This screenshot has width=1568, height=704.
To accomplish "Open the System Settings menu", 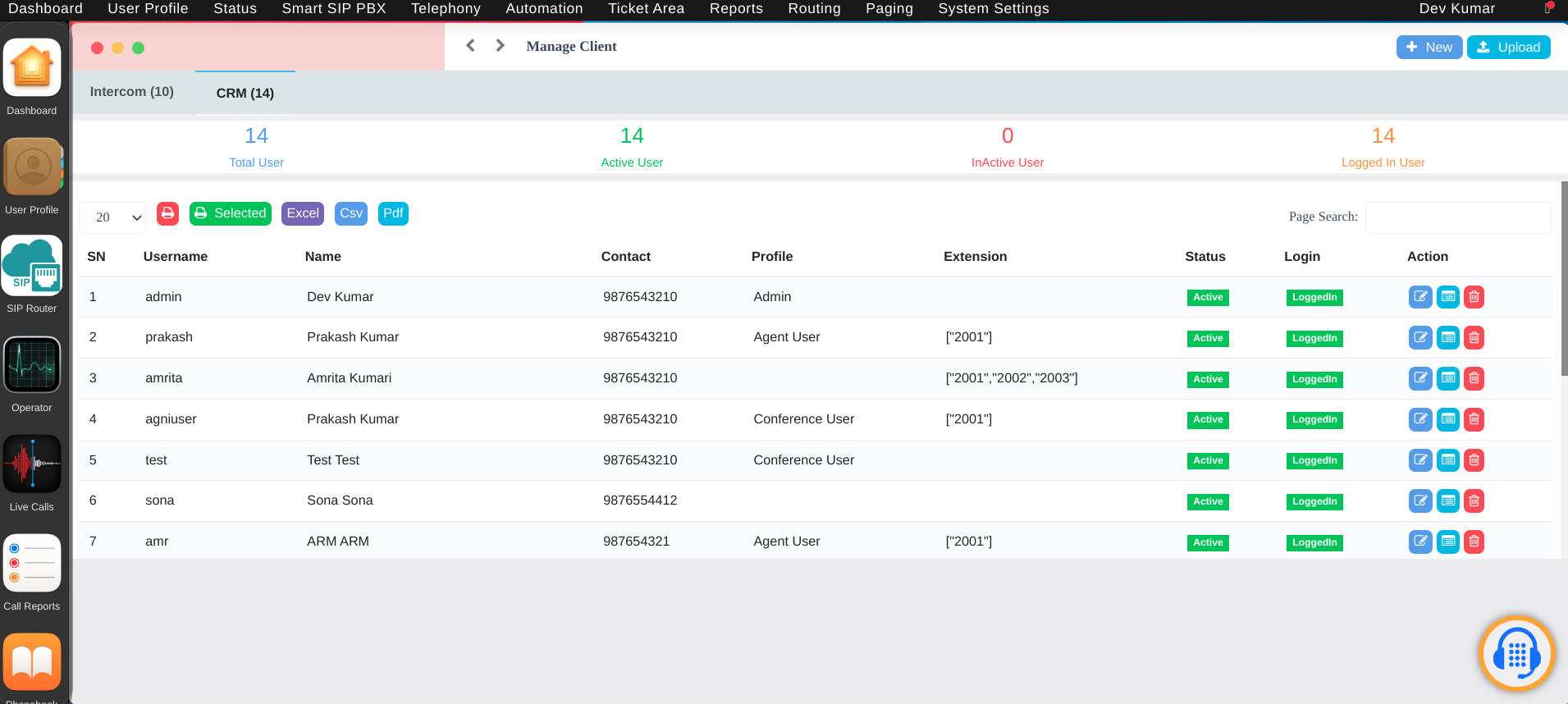I will coord(994,8).
